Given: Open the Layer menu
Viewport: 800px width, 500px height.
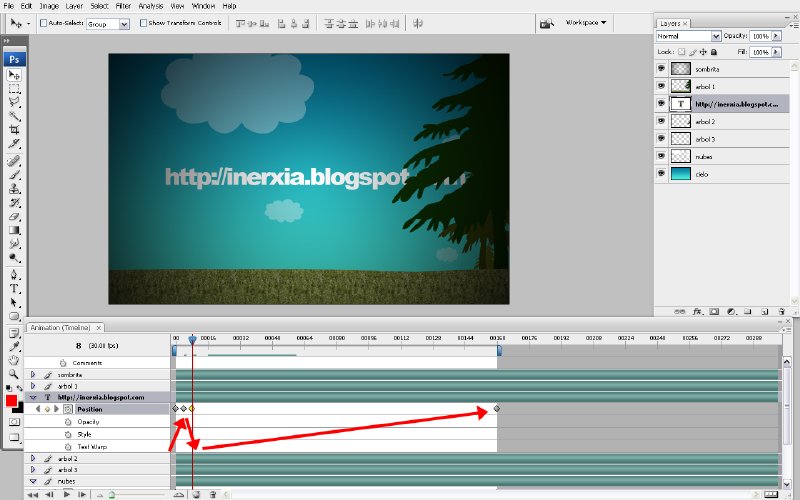Looking at the screenshot, I should point(74,6).
